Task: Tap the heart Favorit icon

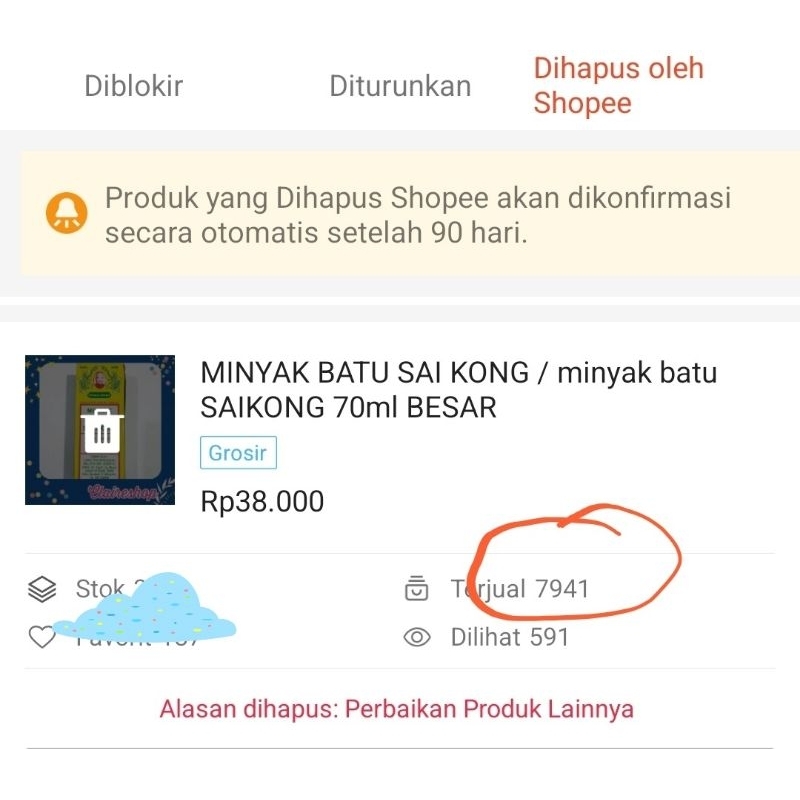Action: 42,637
